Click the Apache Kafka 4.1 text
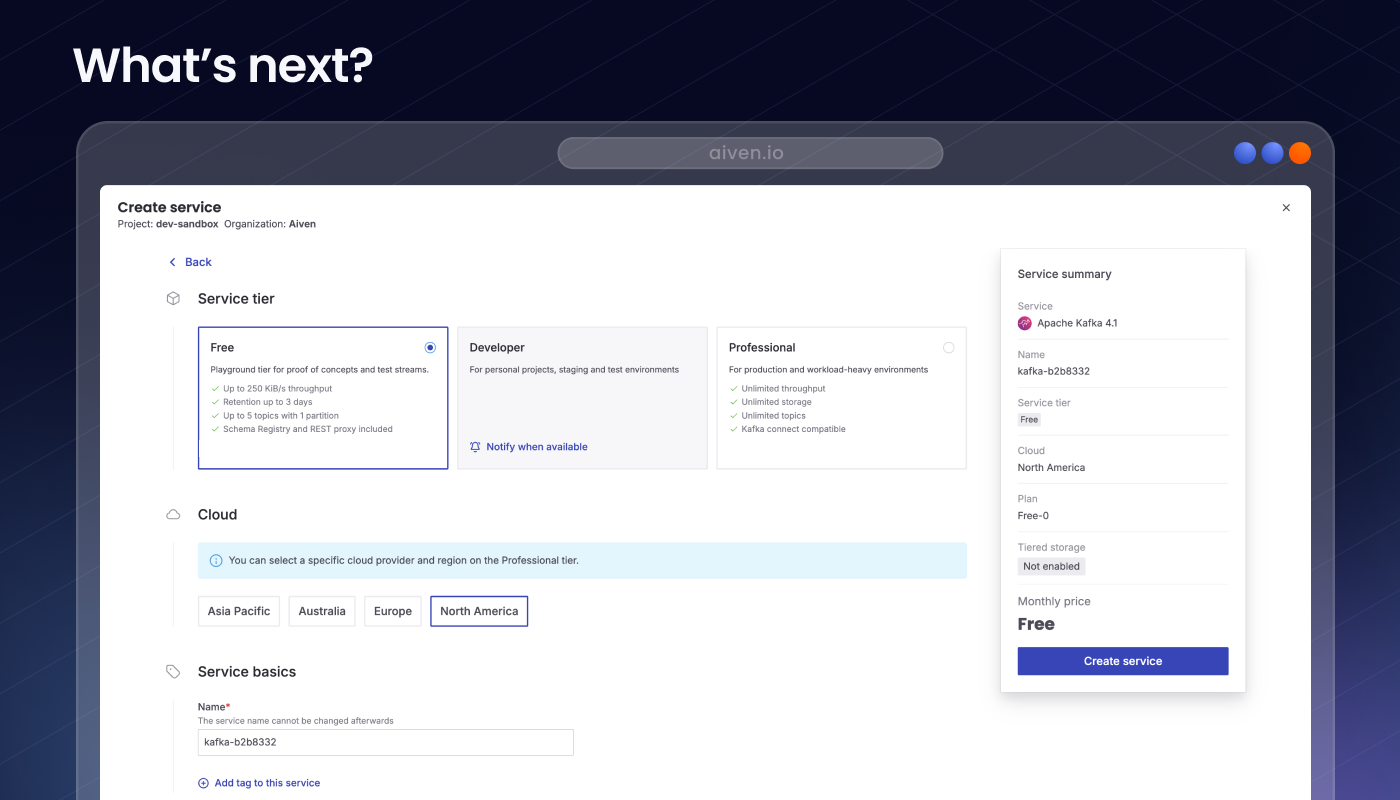 click(x=1077, y=323)
